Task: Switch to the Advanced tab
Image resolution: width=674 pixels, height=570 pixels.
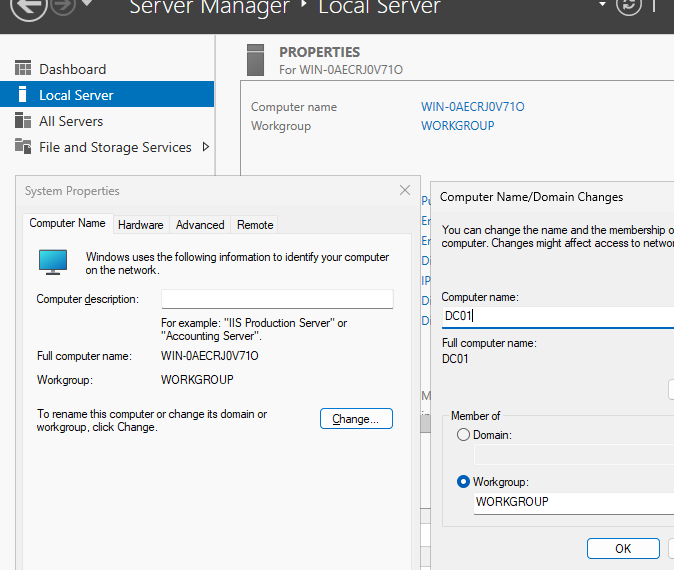Action: 200,225
